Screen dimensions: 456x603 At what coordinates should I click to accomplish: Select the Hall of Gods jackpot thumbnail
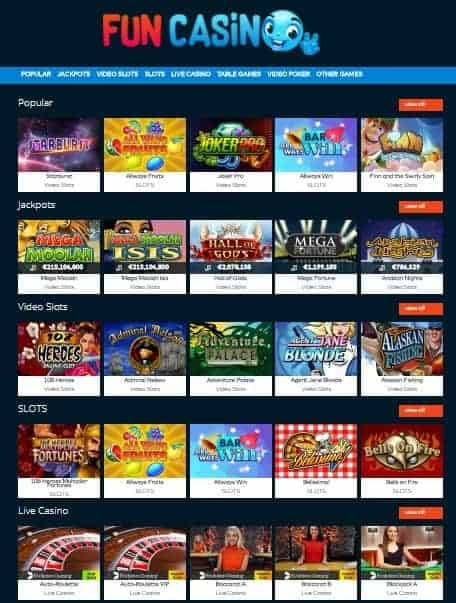click(231, 257)
